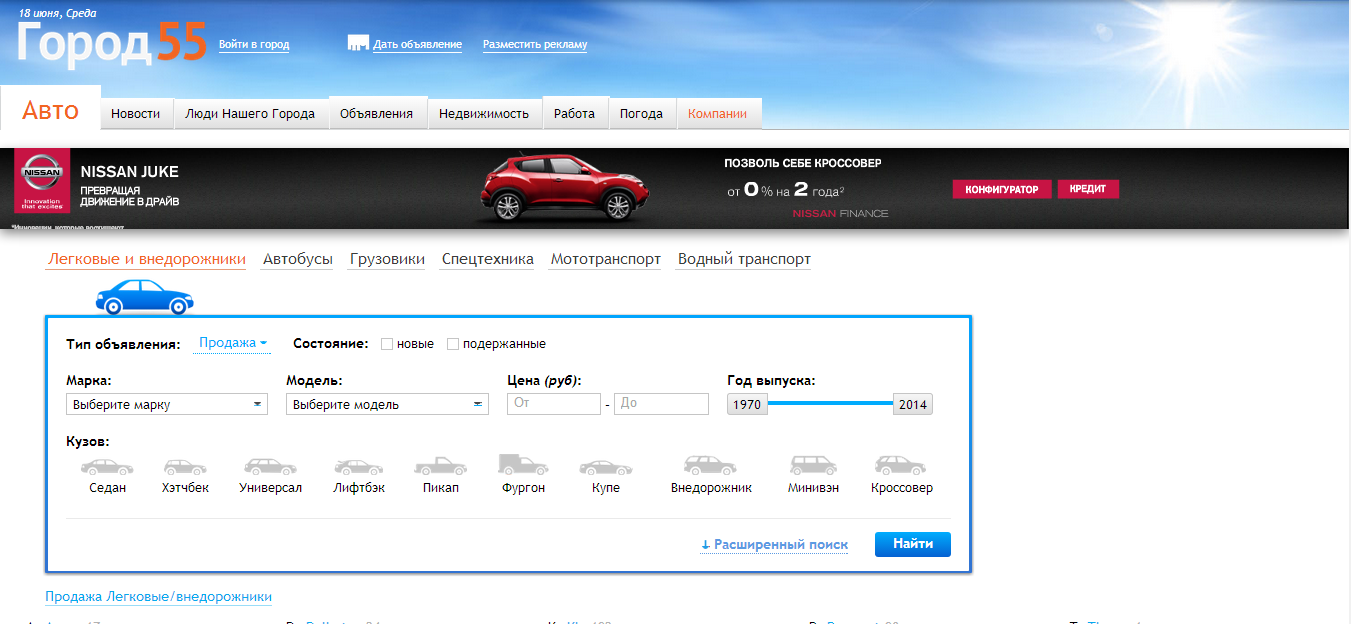This screenshot has width=1351, height=624.
Task: Select the Минивэн minivan body icon
Action: (812, 466)
